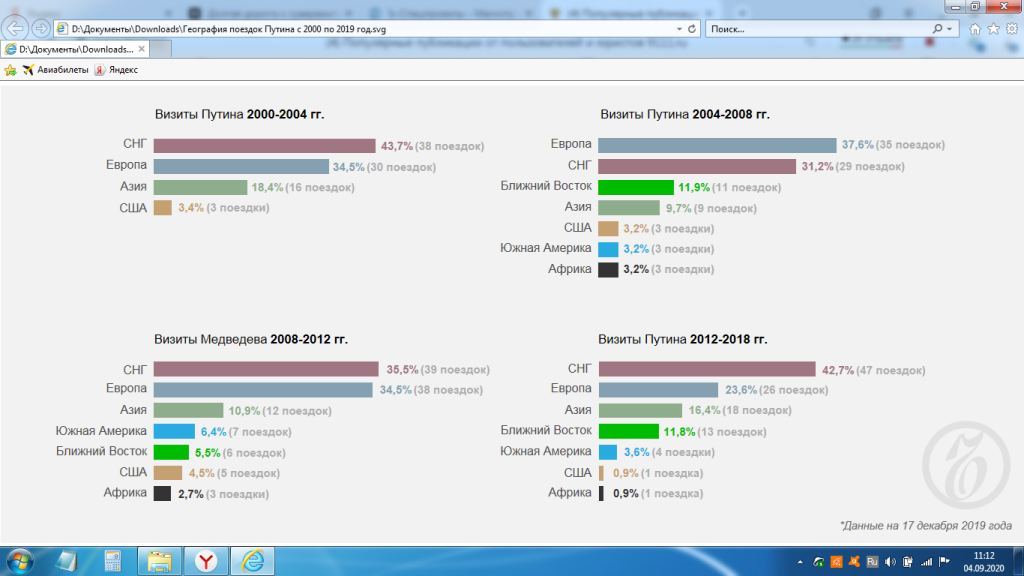Open the Calculator taskbar icon
The image size is (1024, 576).
pyautogui.click(x=113, y=561)
